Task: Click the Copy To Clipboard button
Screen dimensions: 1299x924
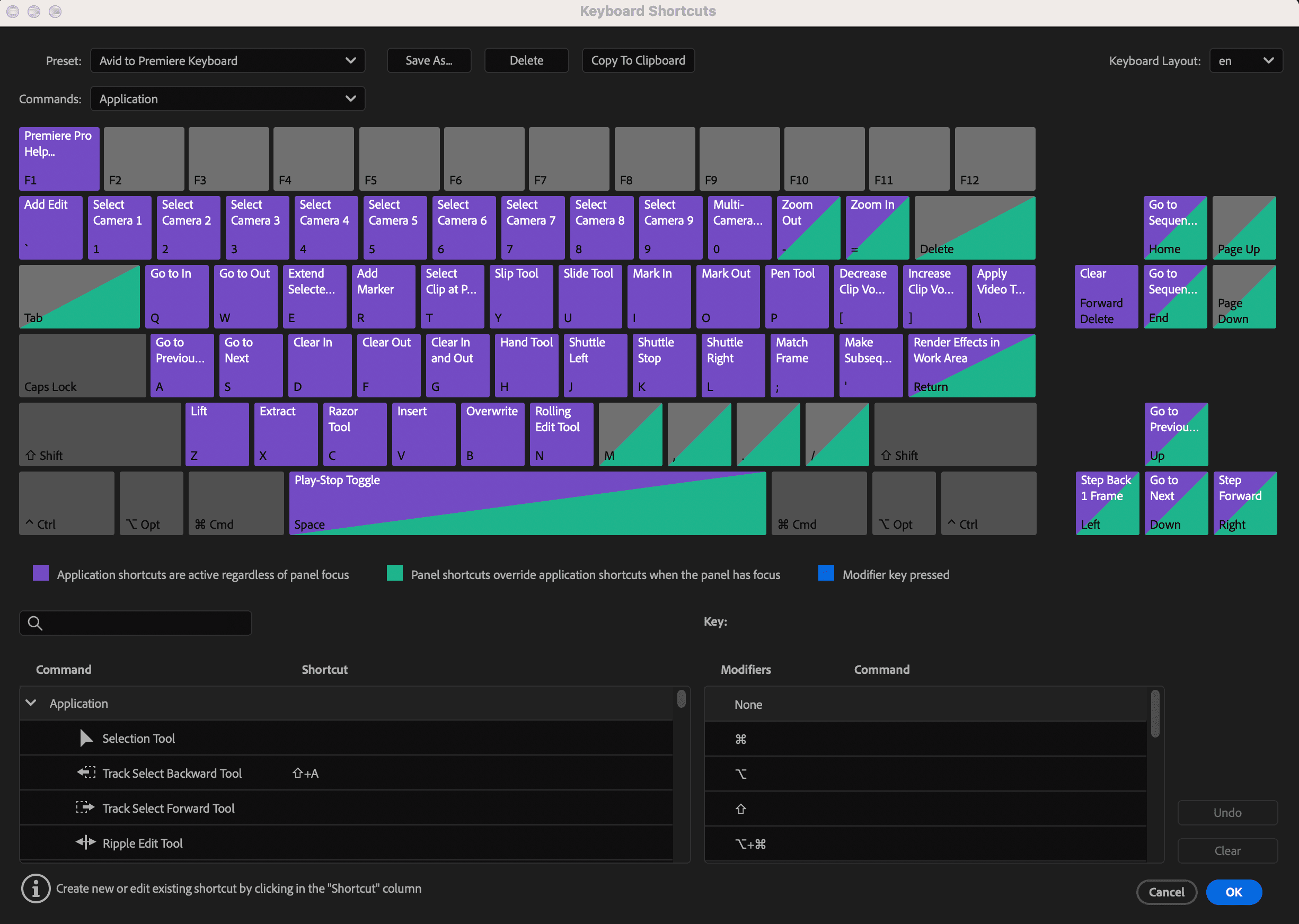Action: tap(638, 60)
